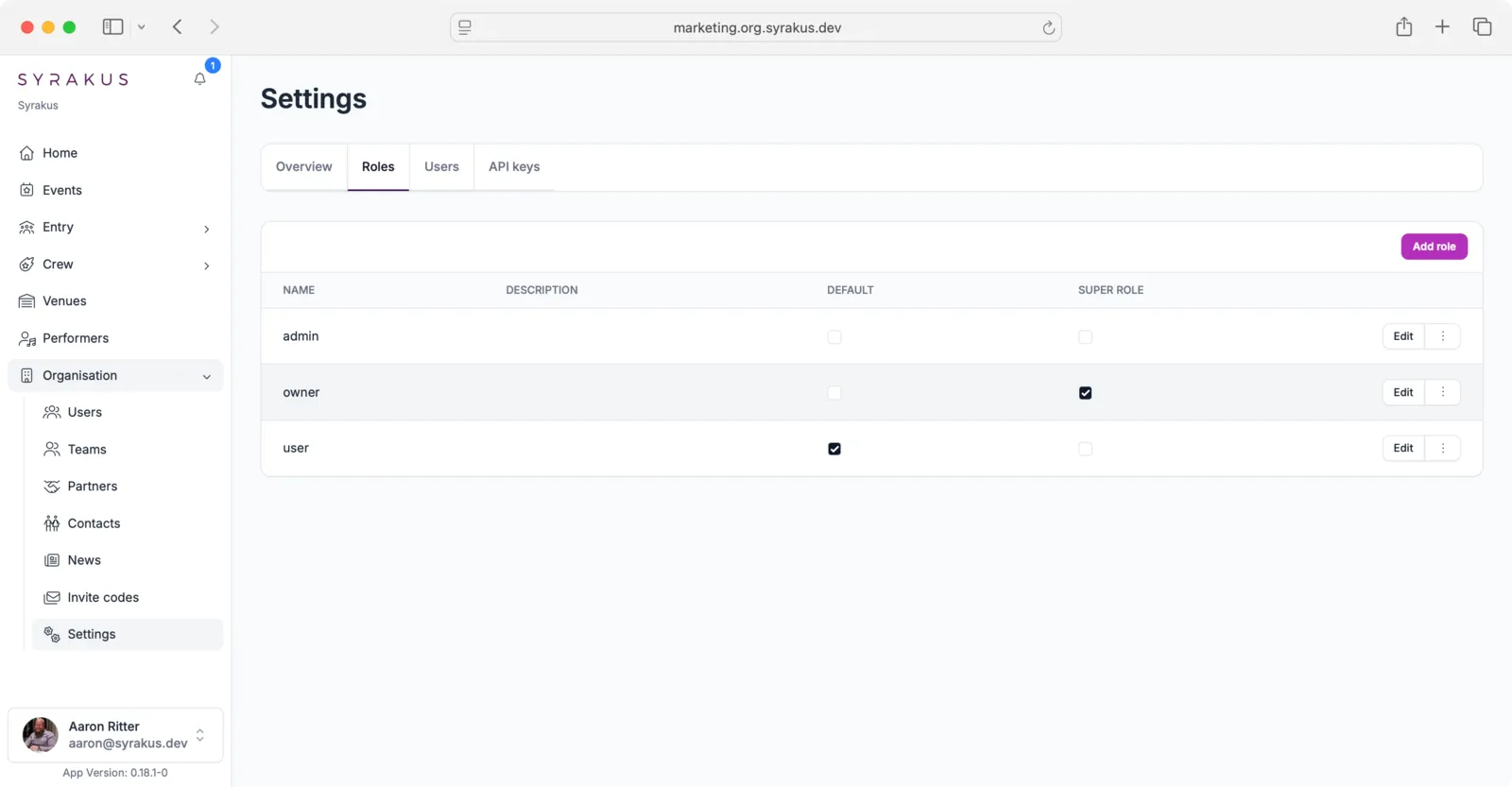This screenshot has width=1512, height=787.
Task: Open the Venues page
Action: (x=64, y=301)
